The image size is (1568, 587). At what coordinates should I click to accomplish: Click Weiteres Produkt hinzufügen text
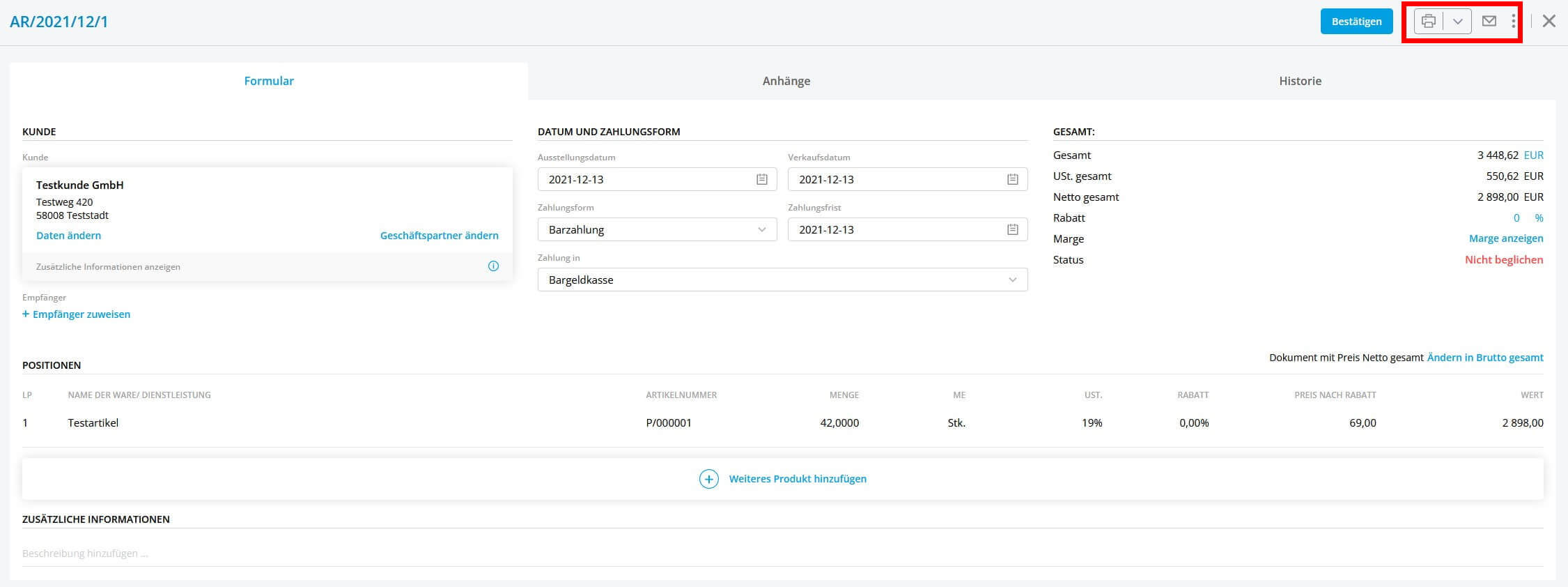tap(798, 479)
